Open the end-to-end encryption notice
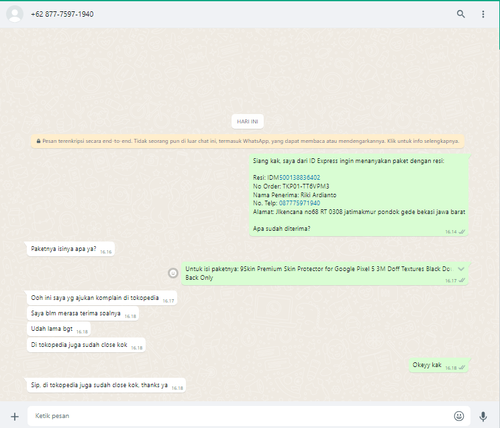This screenshot has height=428, width=500. [x=248, y=141]
